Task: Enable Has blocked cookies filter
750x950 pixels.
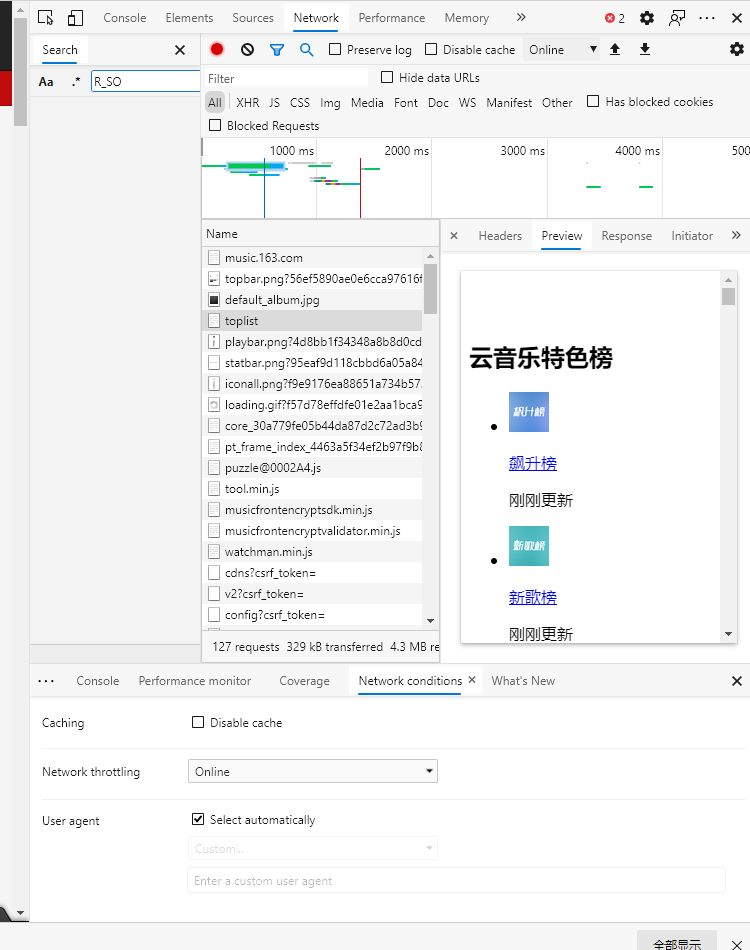Action: (x=593, y=101)
